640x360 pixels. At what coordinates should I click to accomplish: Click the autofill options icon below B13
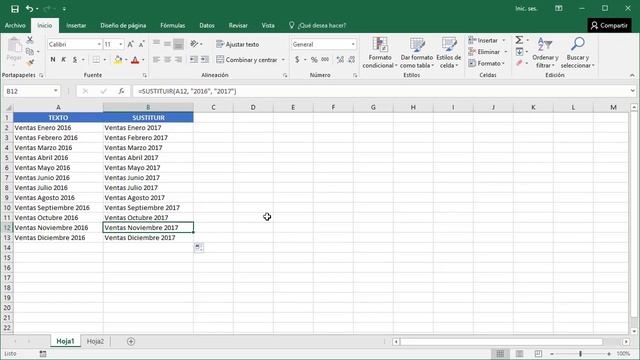(199, 247)
